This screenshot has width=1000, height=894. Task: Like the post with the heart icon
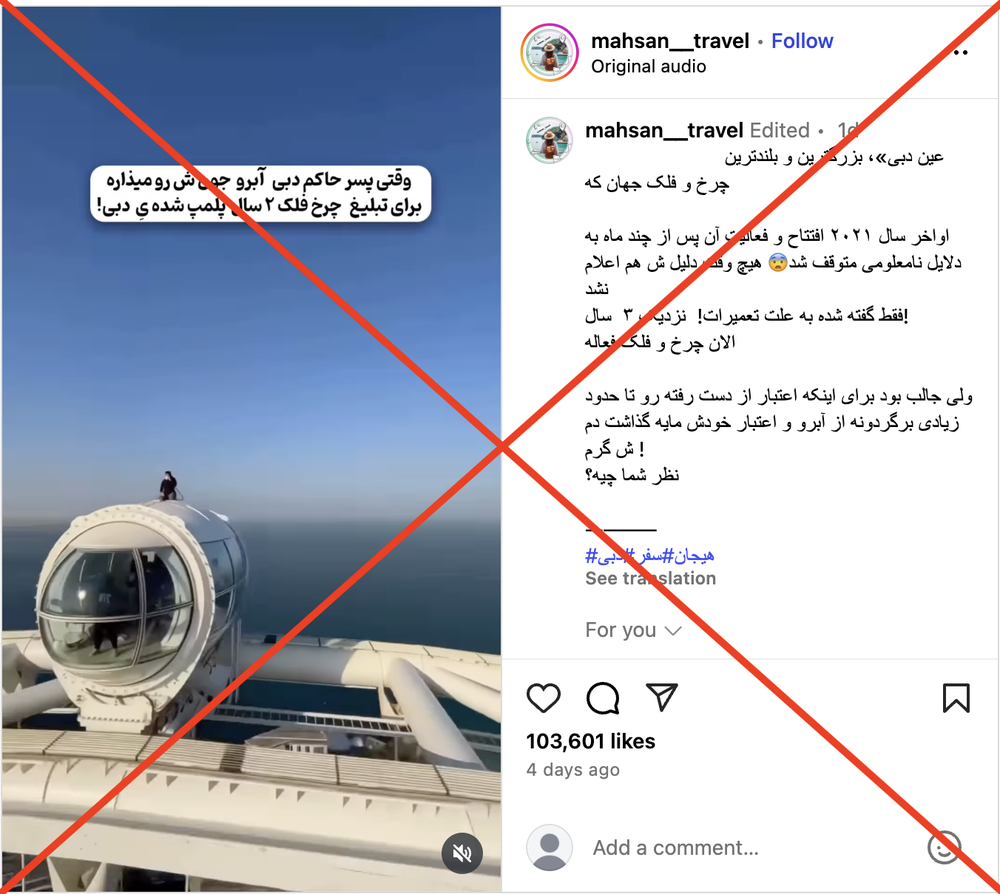(x=543, y=698)
